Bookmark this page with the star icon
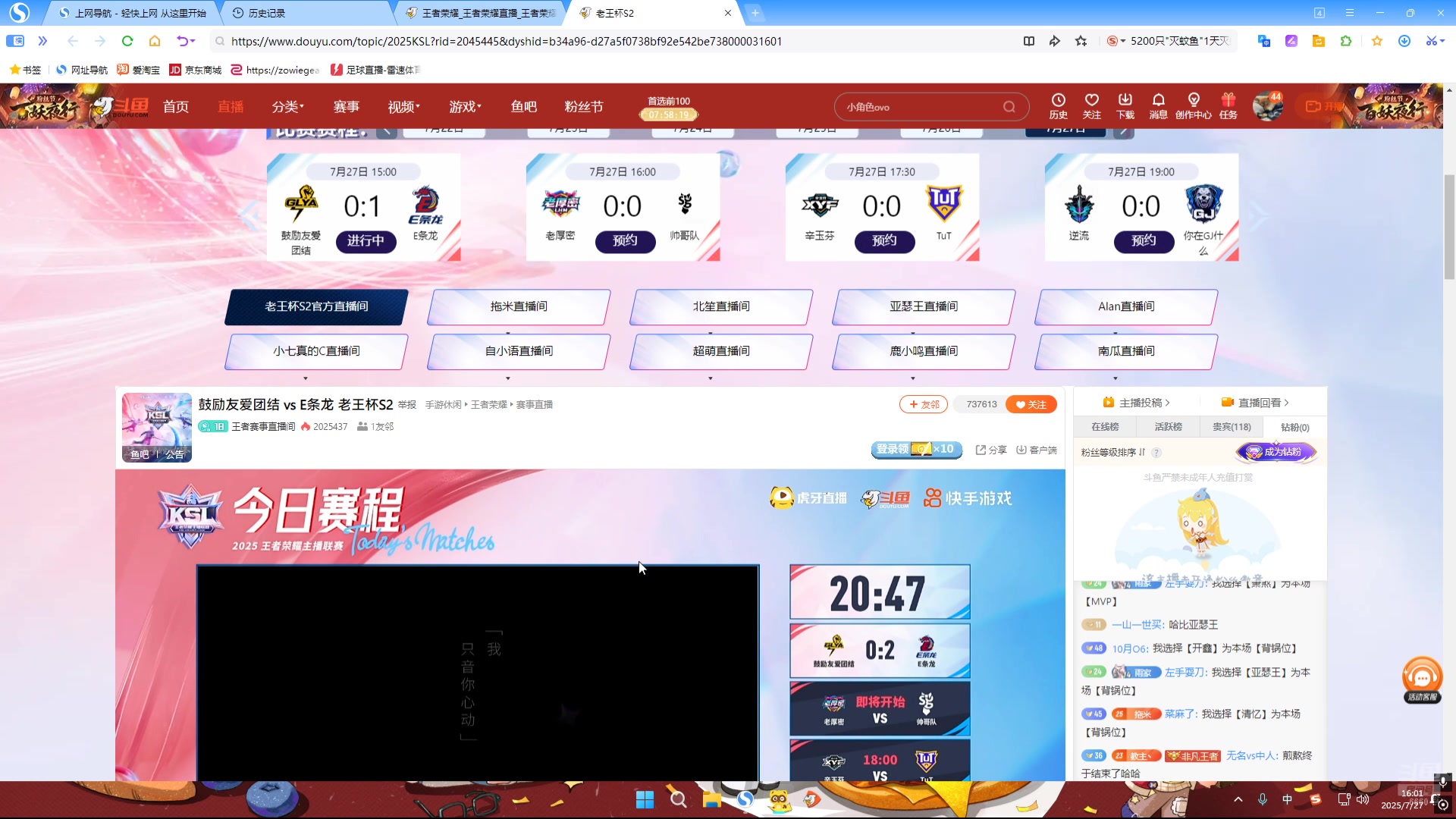Viewport: 1456px width, 819px height. (1081, 41)
